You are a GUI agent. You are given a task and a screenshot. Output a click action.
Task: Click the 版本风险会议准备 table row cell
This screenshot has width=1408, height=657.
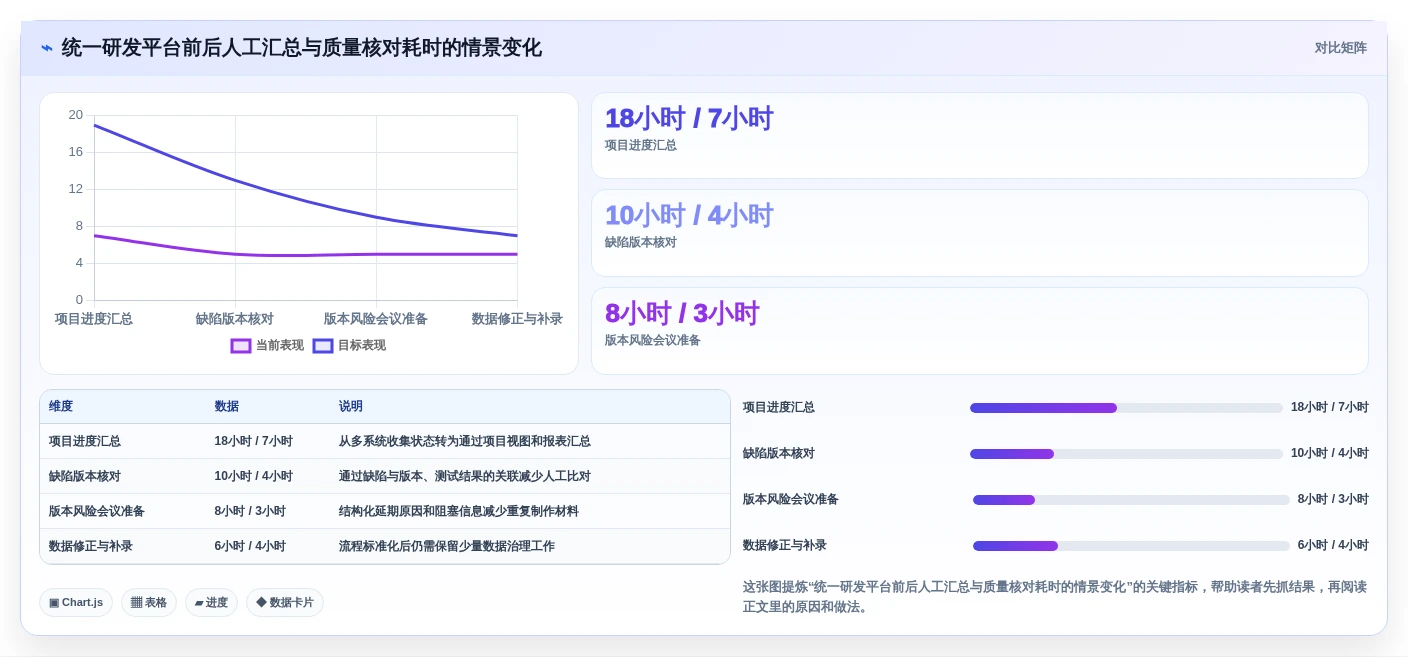97,511
